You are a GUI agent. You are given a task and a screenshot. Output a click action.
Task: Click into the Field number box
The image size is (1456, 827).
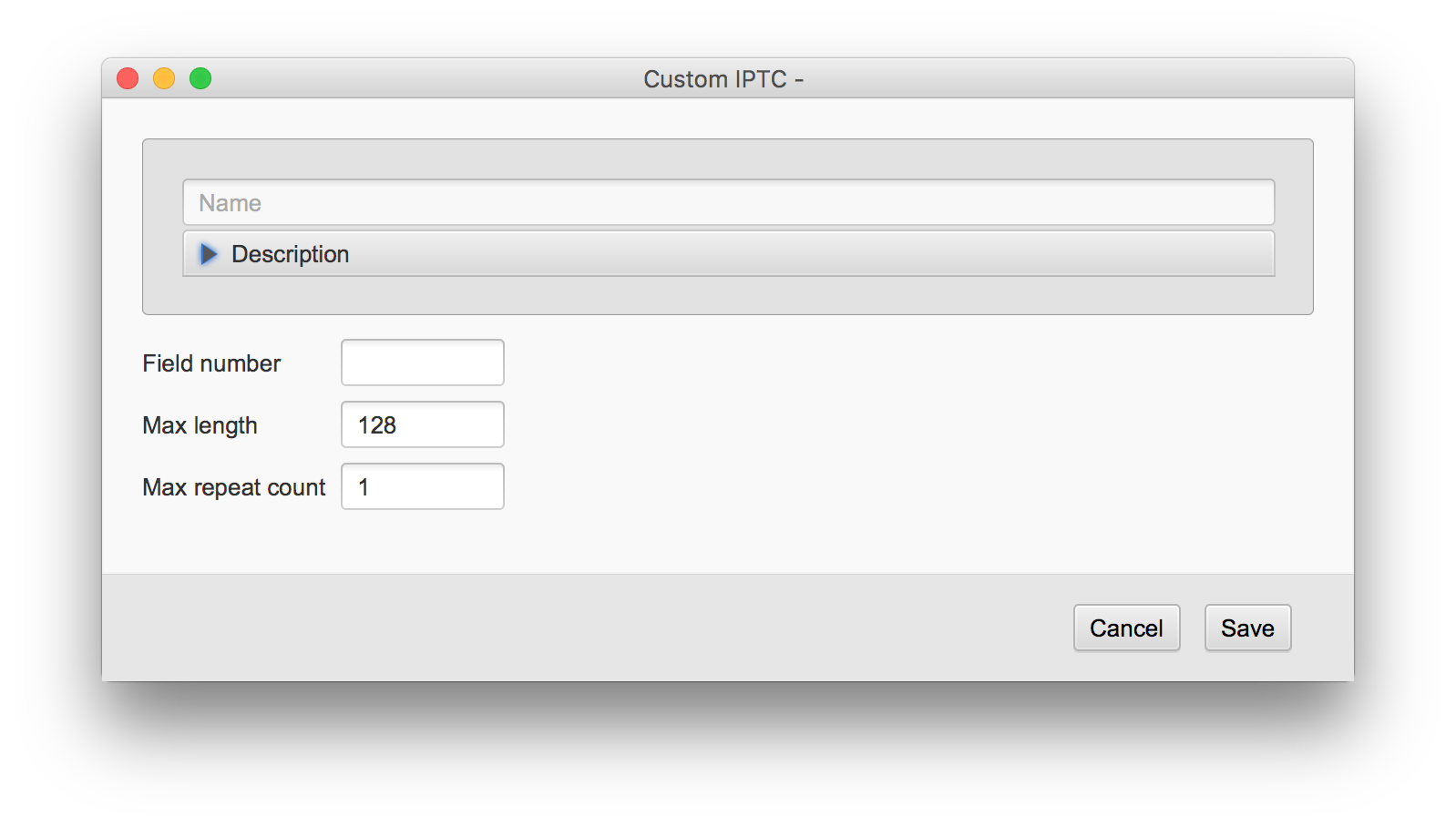tap(423, 362)
